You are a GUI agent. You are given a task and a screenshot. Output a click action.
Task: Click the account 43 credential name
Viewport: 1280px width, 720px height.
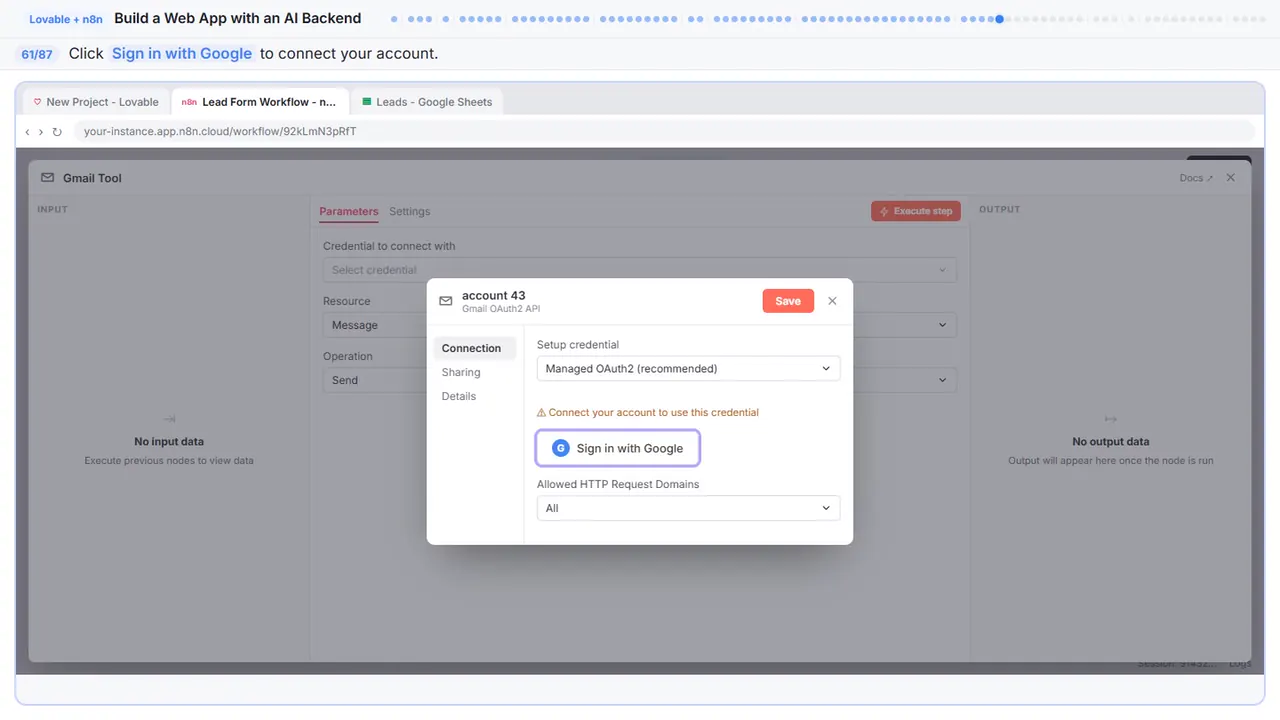tap(493, 295)
